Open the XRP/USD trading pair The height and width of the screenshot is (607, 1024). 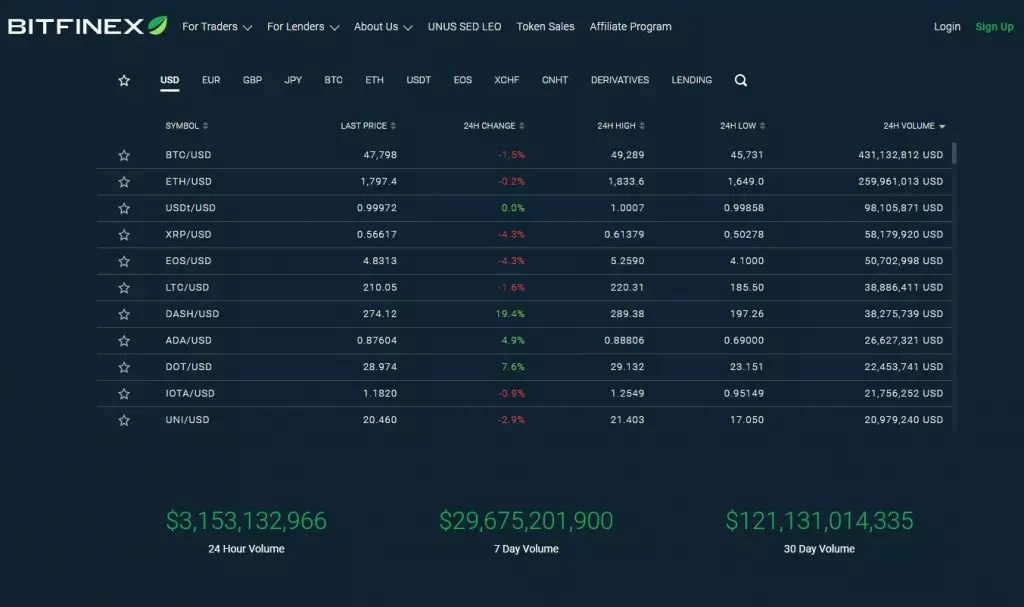(x=188, y=235)
